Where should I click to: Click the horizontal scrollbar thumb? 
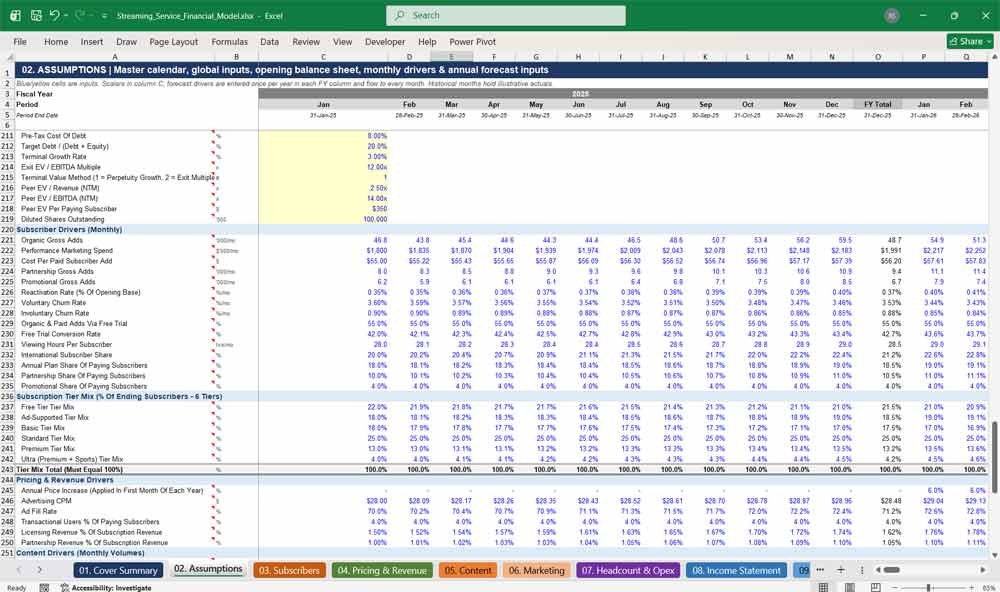coord(892,570)
